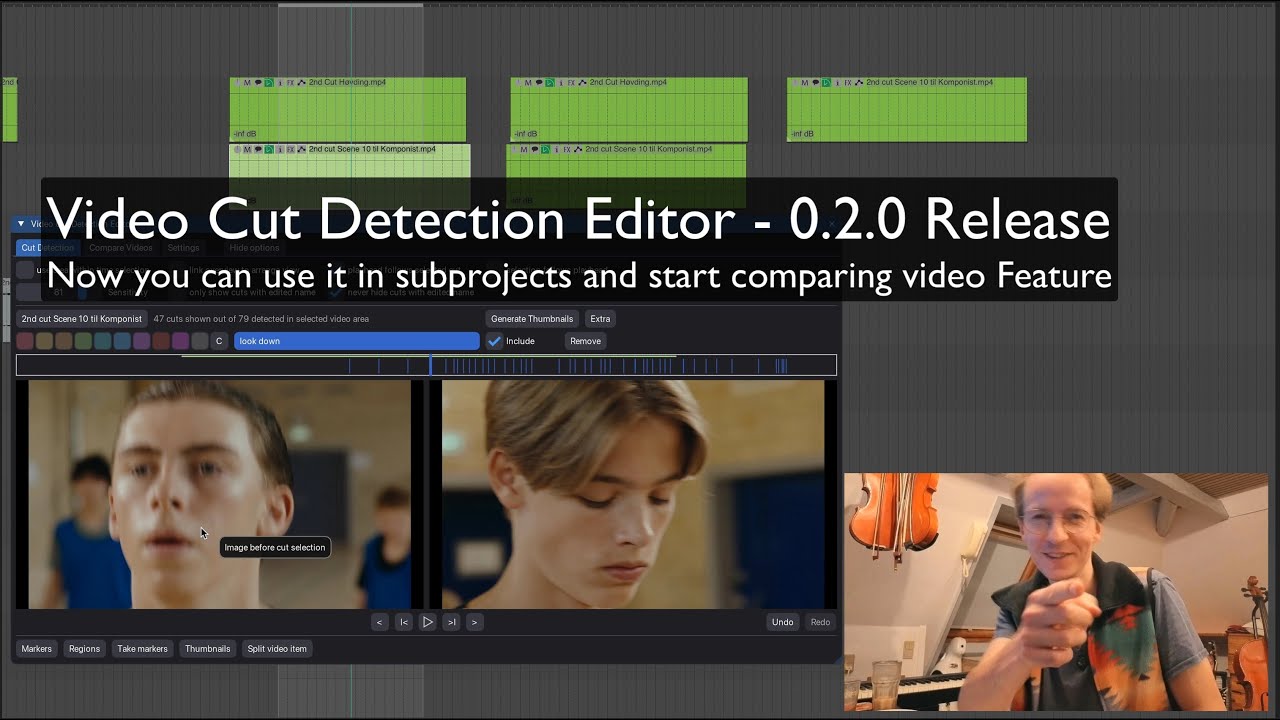This screenshot has height=720, width=1280.
Task: Open the Settings tab
Action: tap(183, 248)
